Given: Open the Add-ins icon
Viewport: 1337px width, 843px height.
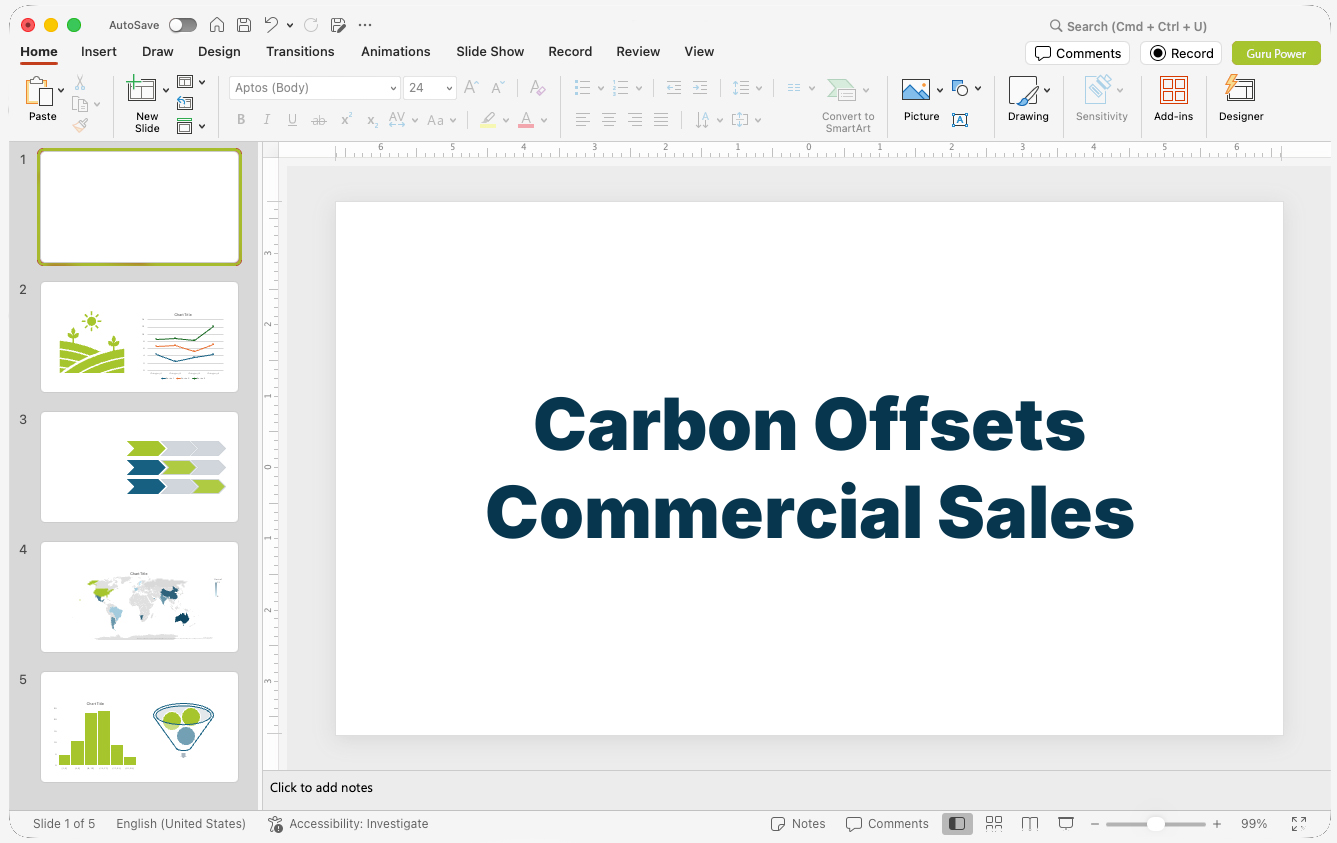Looking at the screenshot, I should pos(1174,90).
